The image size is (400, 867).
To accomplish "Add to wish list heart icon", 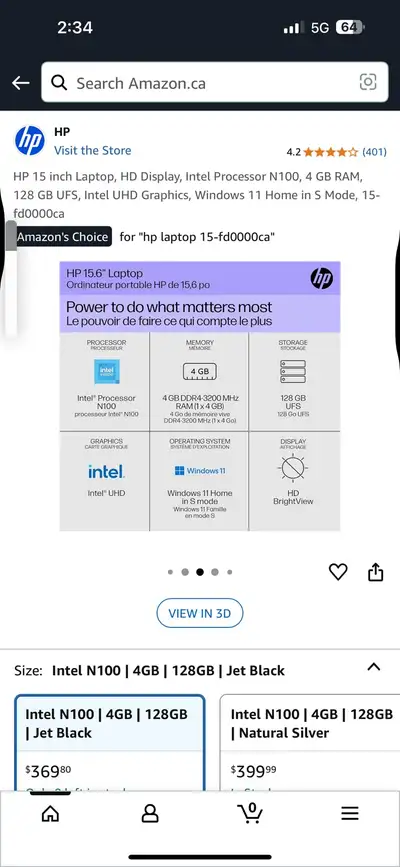I will point(338,572).
